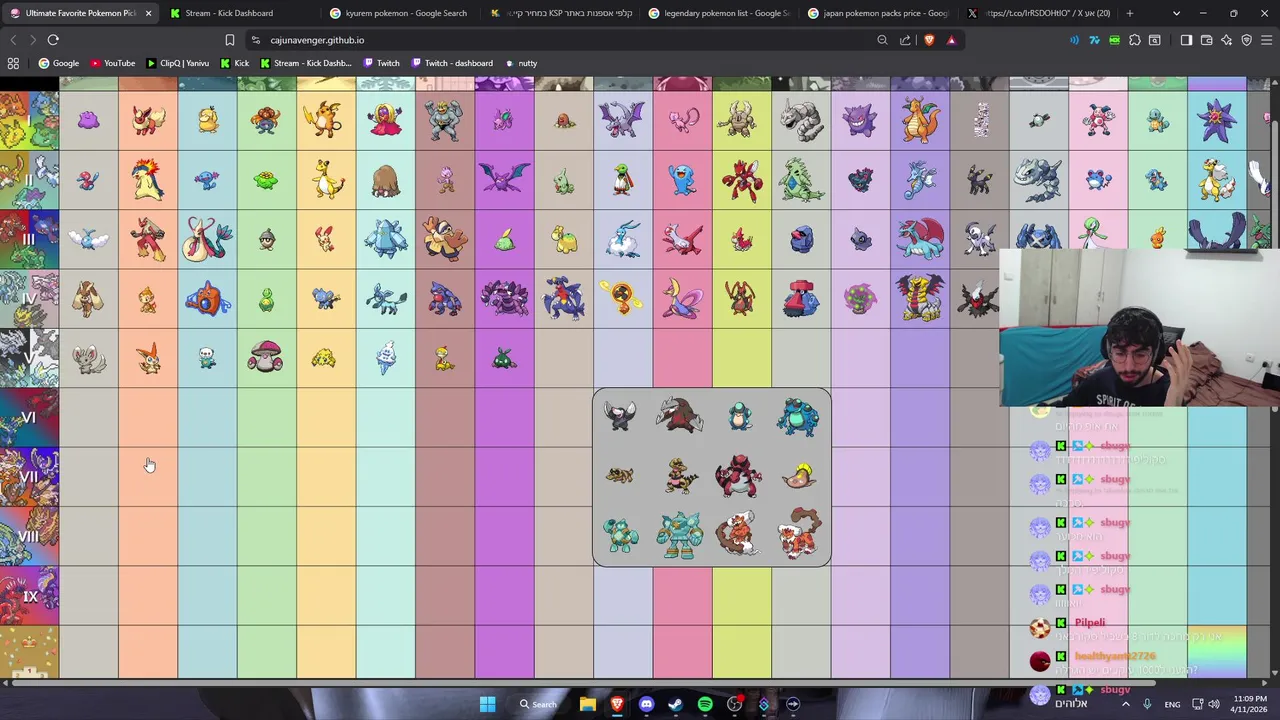This screenshot has height=720, width=1280.
Task: Open the Windows Start menu
Action: (487, 704)
